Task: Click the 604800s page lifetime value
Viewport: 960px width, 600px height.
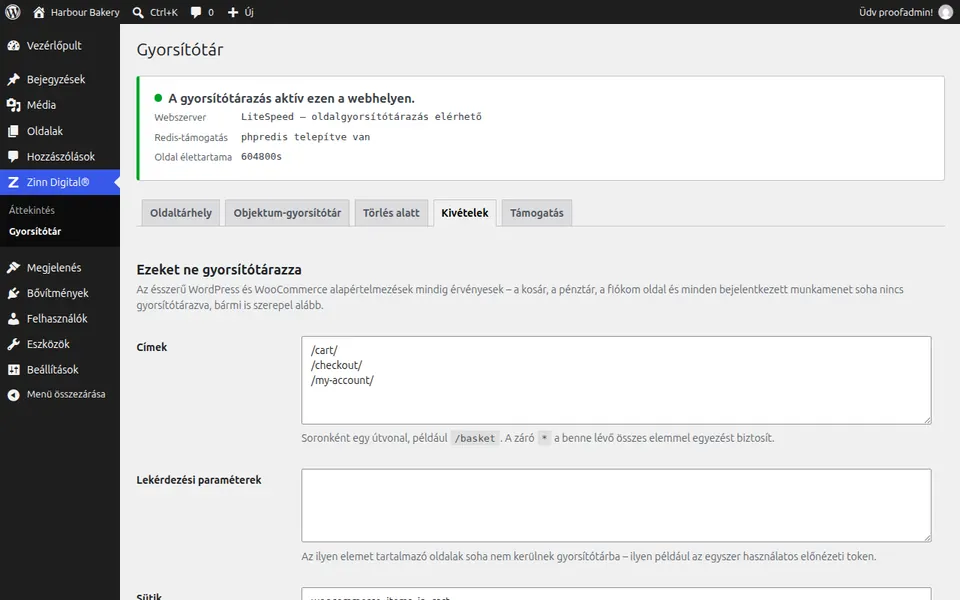Action: tap(261, 157)
